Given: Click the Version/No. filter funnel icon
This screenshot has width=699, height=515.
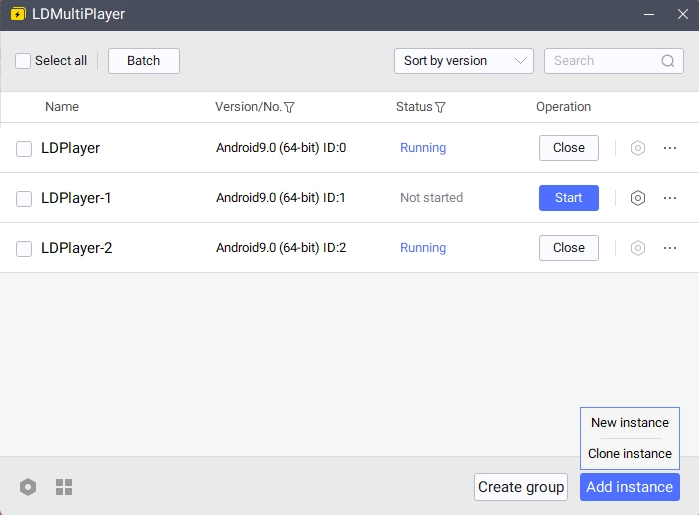Looking at the screenshot, I should coord(289,107).
